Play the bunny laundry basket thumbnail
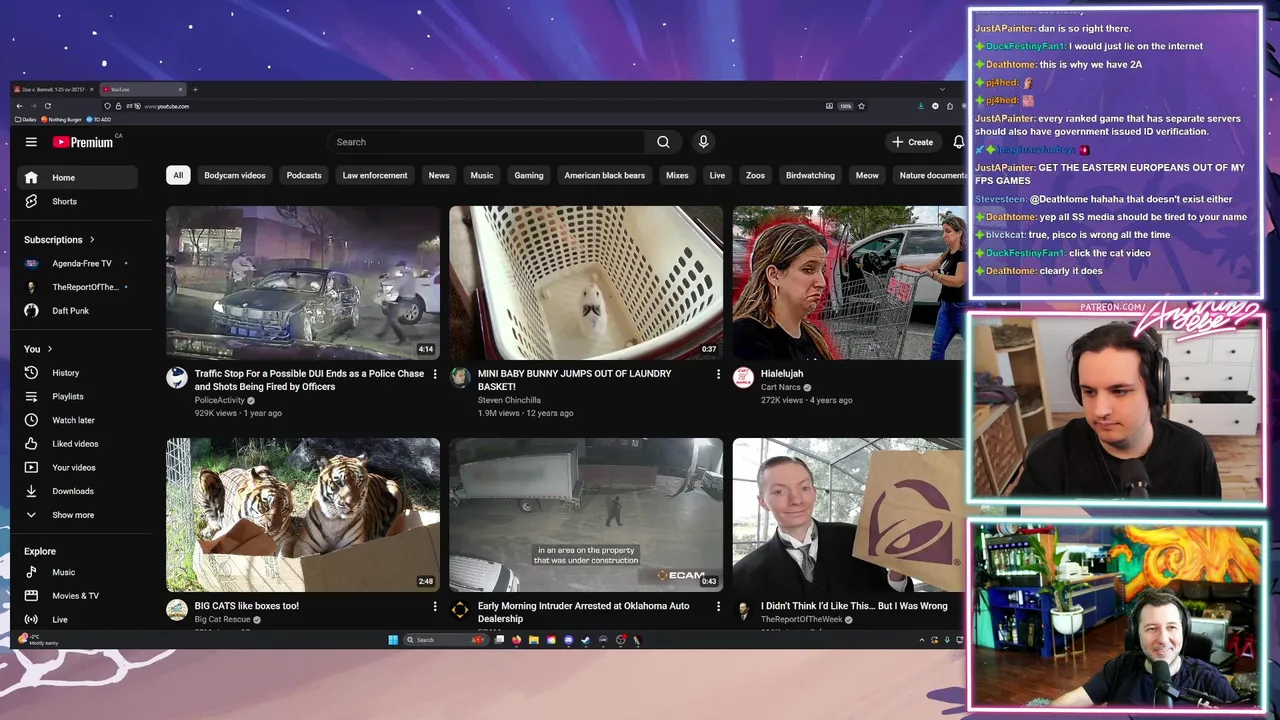This screenshot has height=720, width=1280. [586, 283]
